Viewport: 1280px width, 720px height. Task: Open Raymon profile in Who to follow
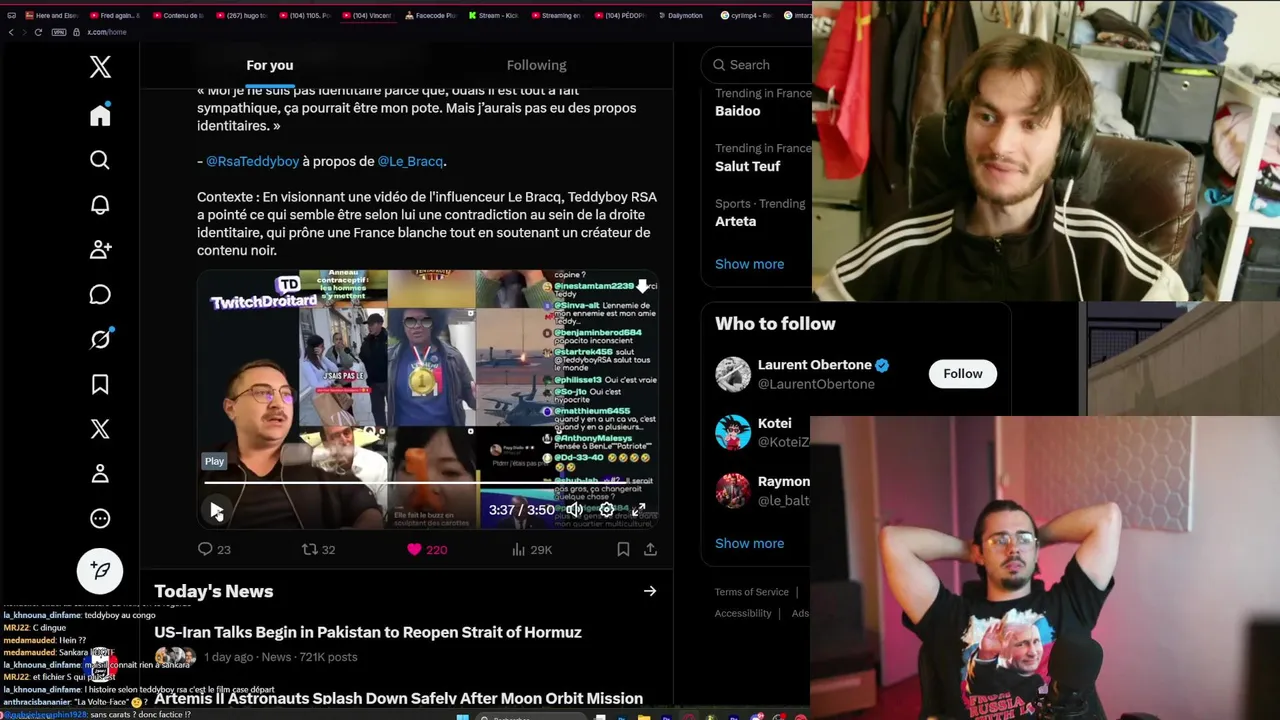pyautogui.click(x=783, y=481)
